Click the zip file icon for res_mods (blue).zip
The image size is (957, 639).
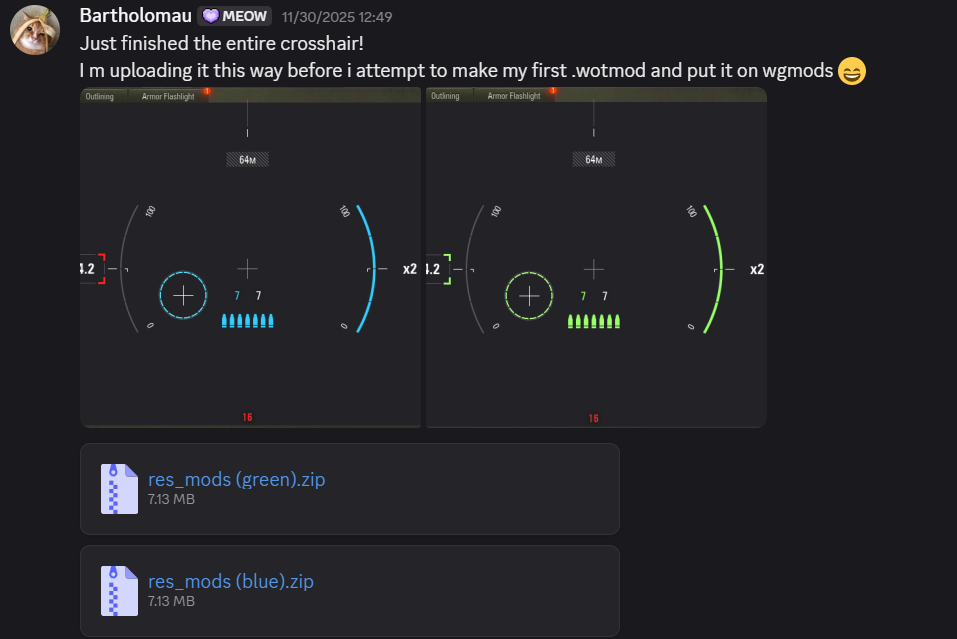[119, 591]
